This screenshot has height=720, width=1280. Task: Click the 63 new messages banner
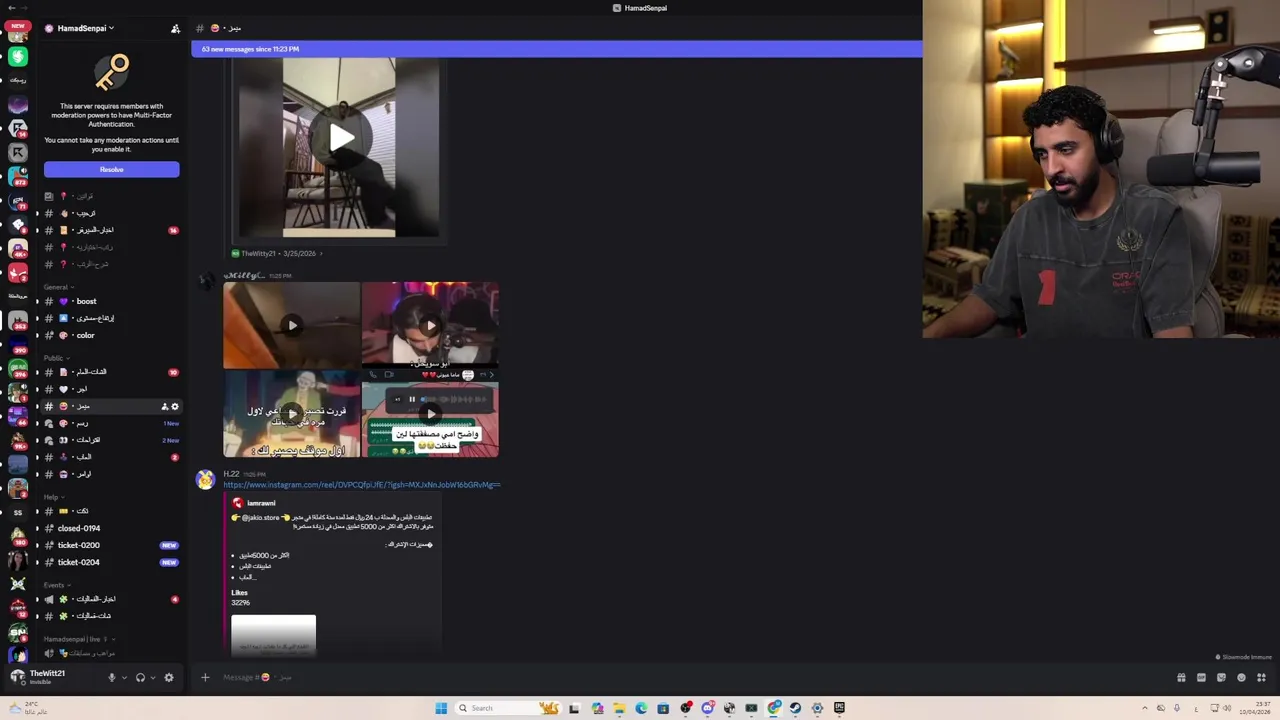tap(557, 49)
